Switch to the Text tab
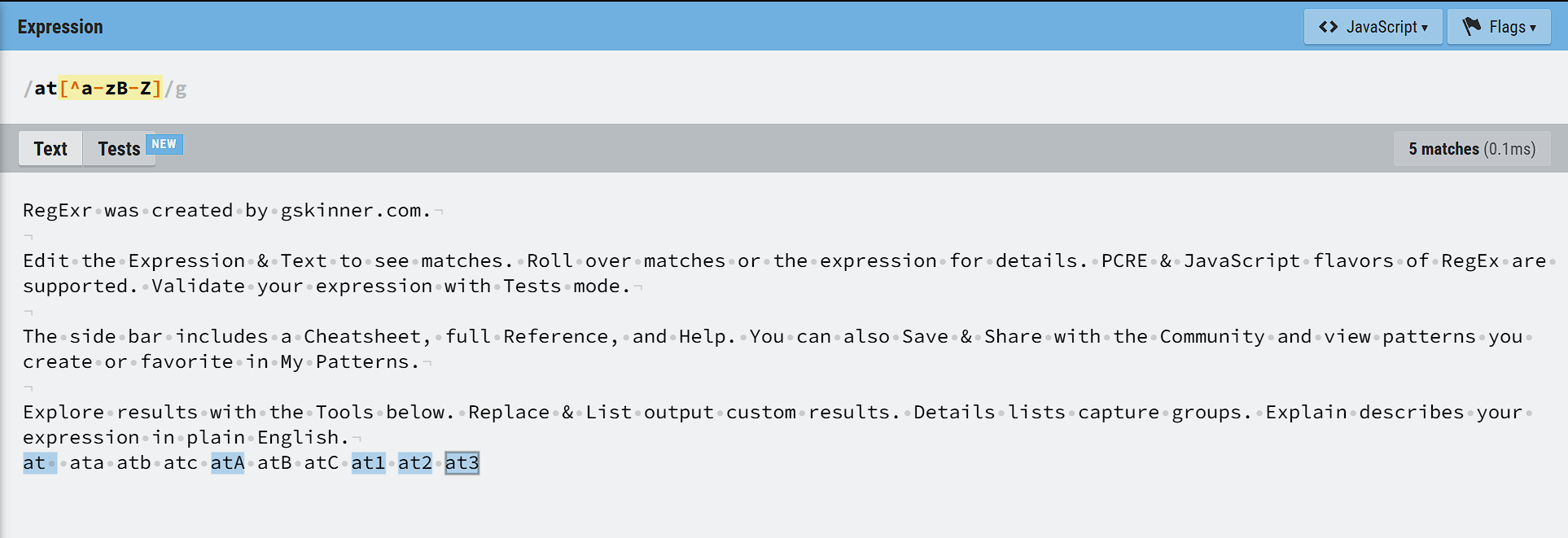The height and width of the screenshot is (538, 1568). (x=50, y=149)
